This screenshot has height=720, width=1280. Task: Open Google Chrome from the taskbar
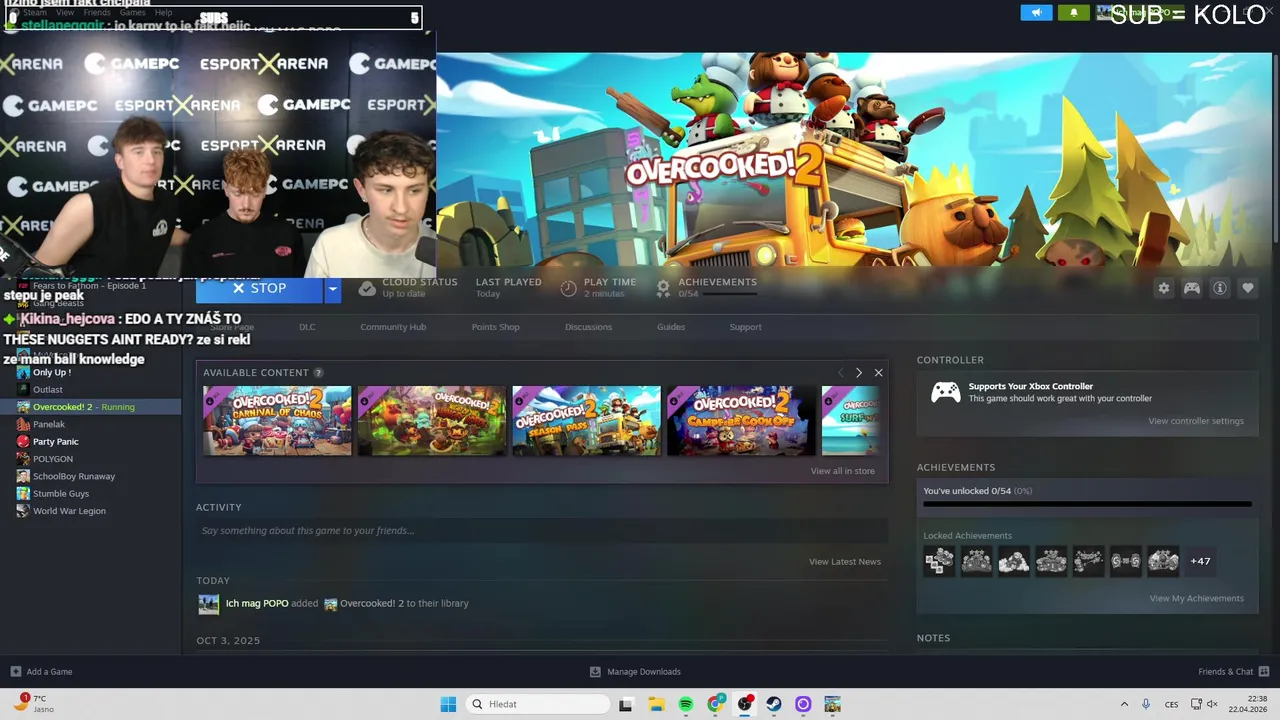point(715,704)
